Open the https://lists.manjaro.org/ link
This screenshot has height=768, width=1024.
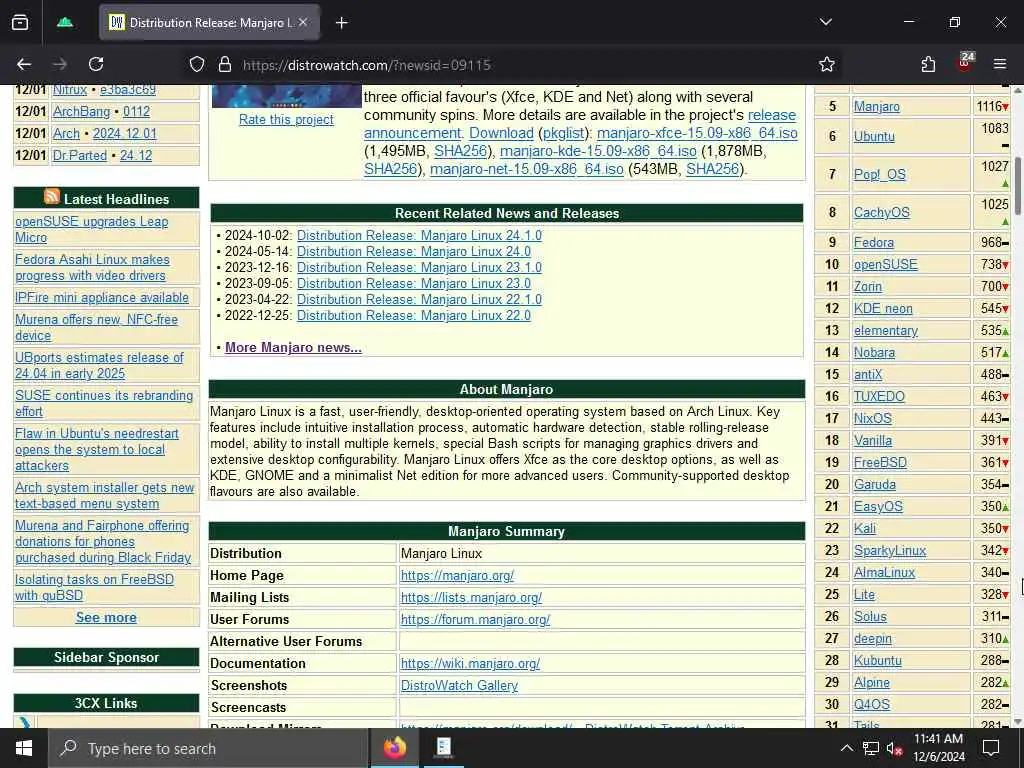(x=471, y=598)
